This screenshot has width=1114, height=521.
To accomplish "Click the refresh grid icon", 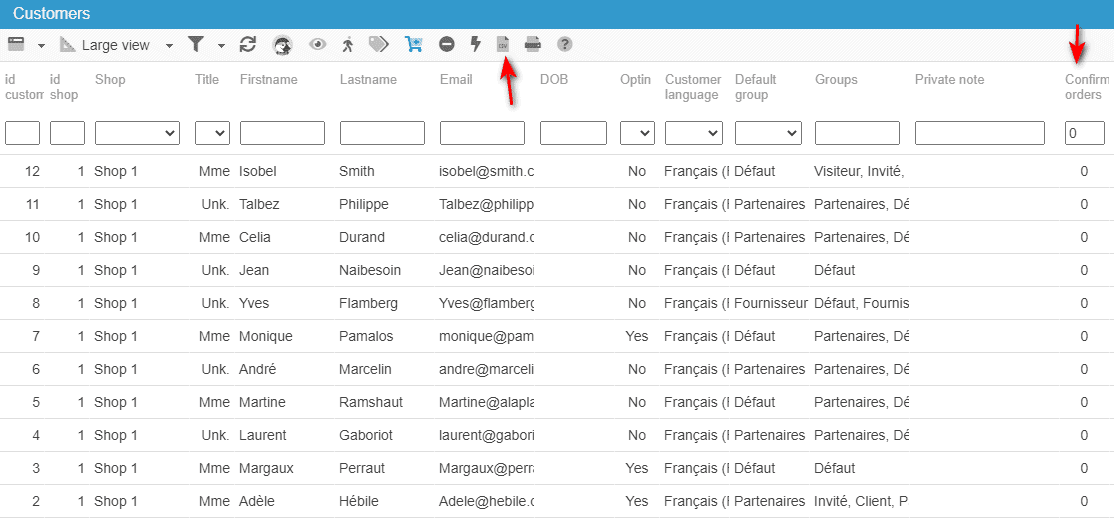I will (248, 44).
